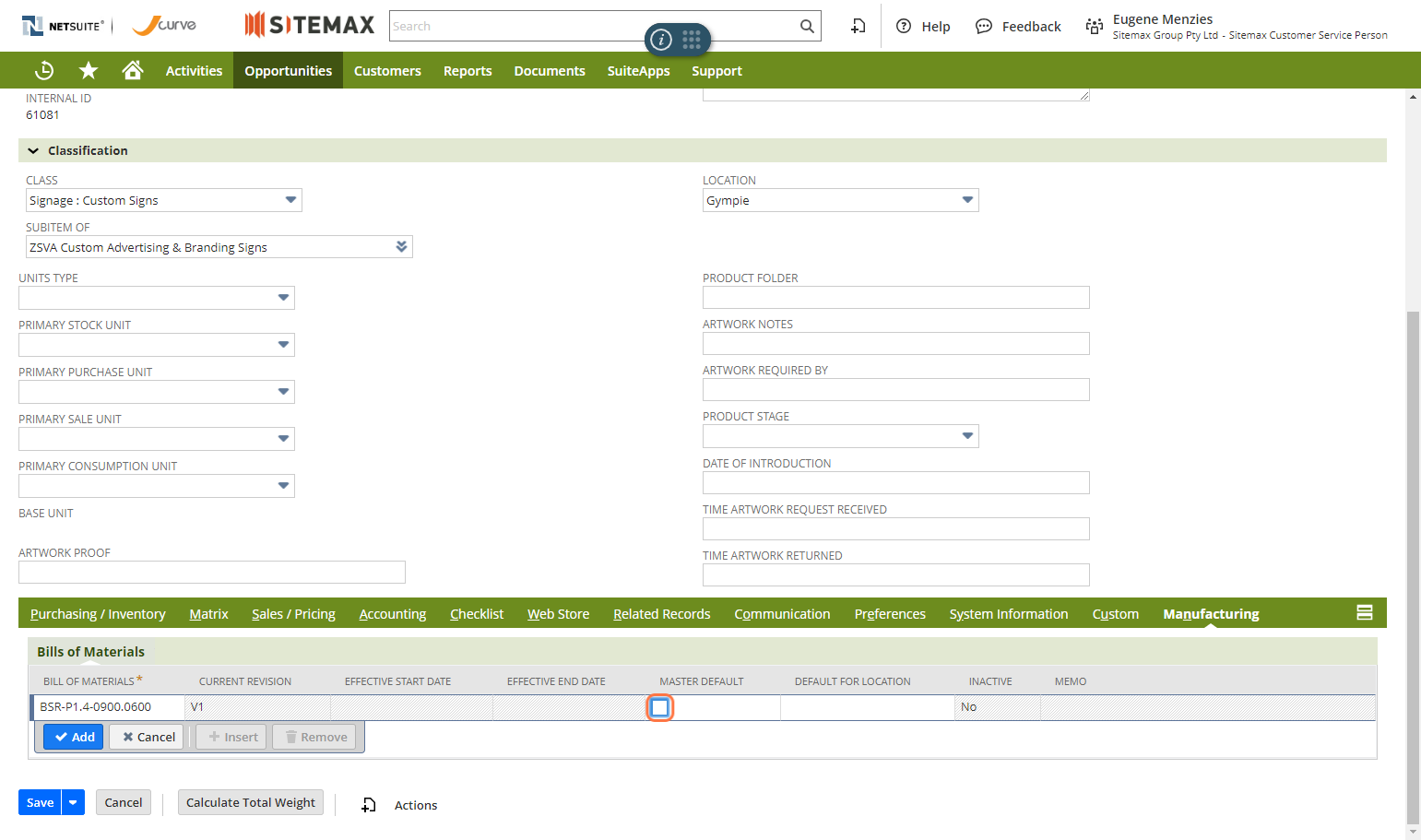Open the Reports menu

[x=468, y=70]
